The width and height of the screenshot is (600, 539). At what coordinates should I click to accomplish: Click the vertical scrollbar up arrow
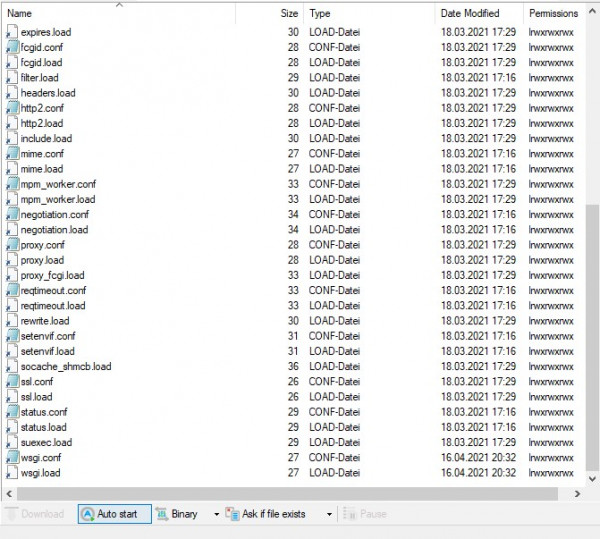tap(592, 11)
